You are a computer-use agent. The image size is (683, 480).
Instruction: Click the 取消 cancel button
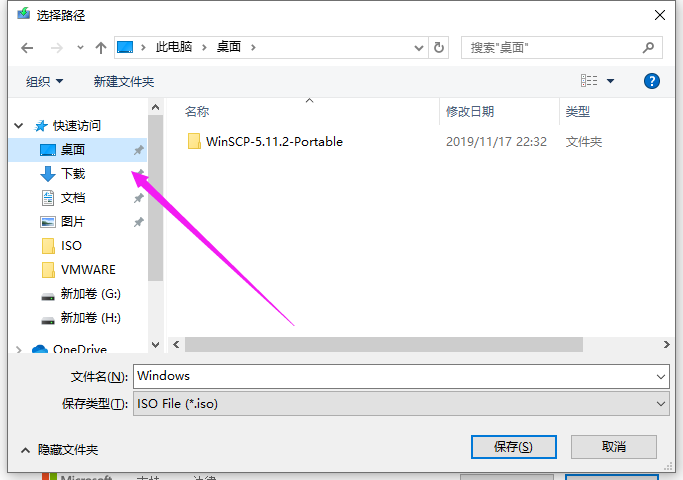tap(613, 447)
